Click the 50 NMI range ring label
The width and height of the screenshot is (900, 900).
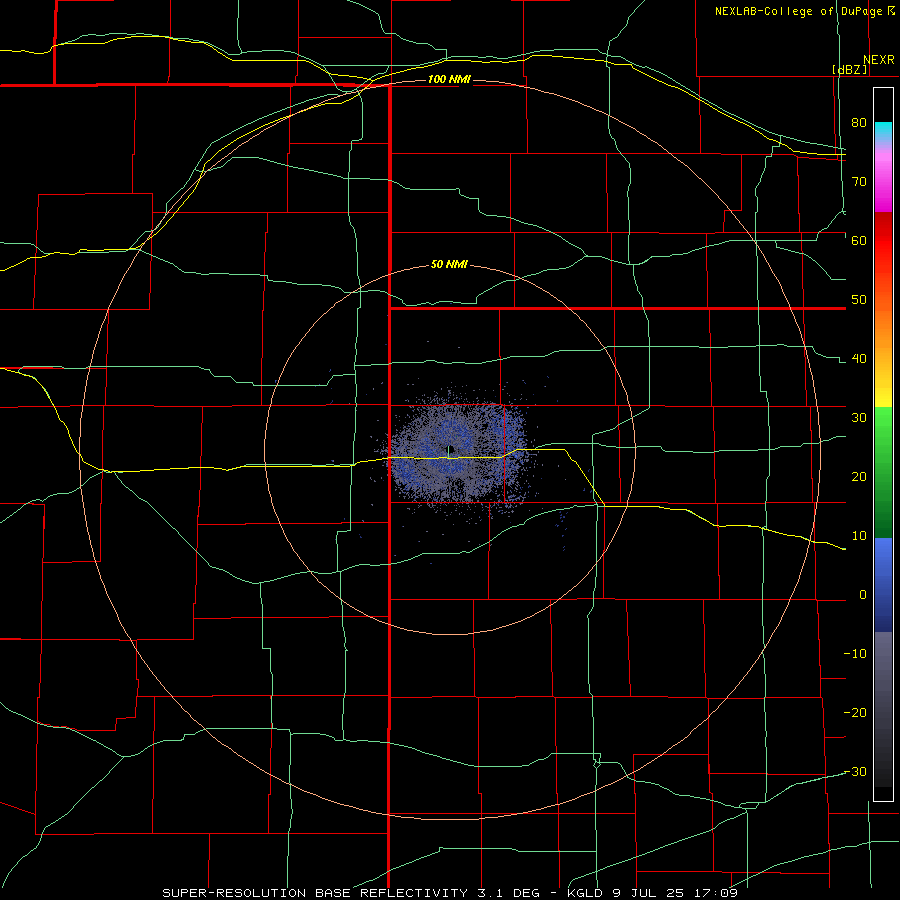click(449, 264)
